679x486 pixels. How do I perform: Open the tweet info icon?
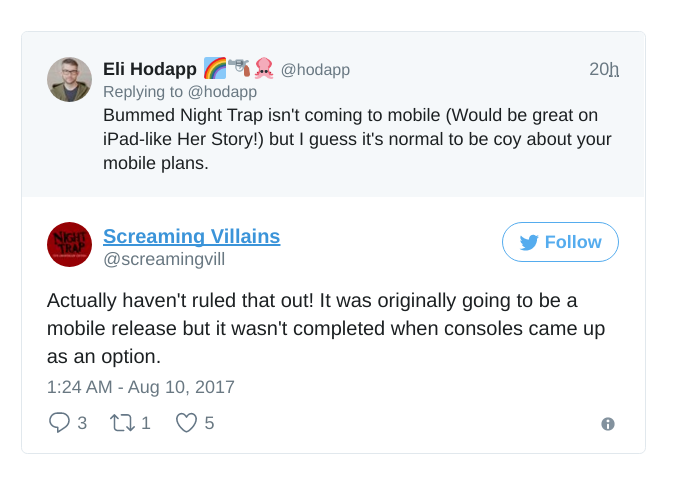(x=608, y=424)
